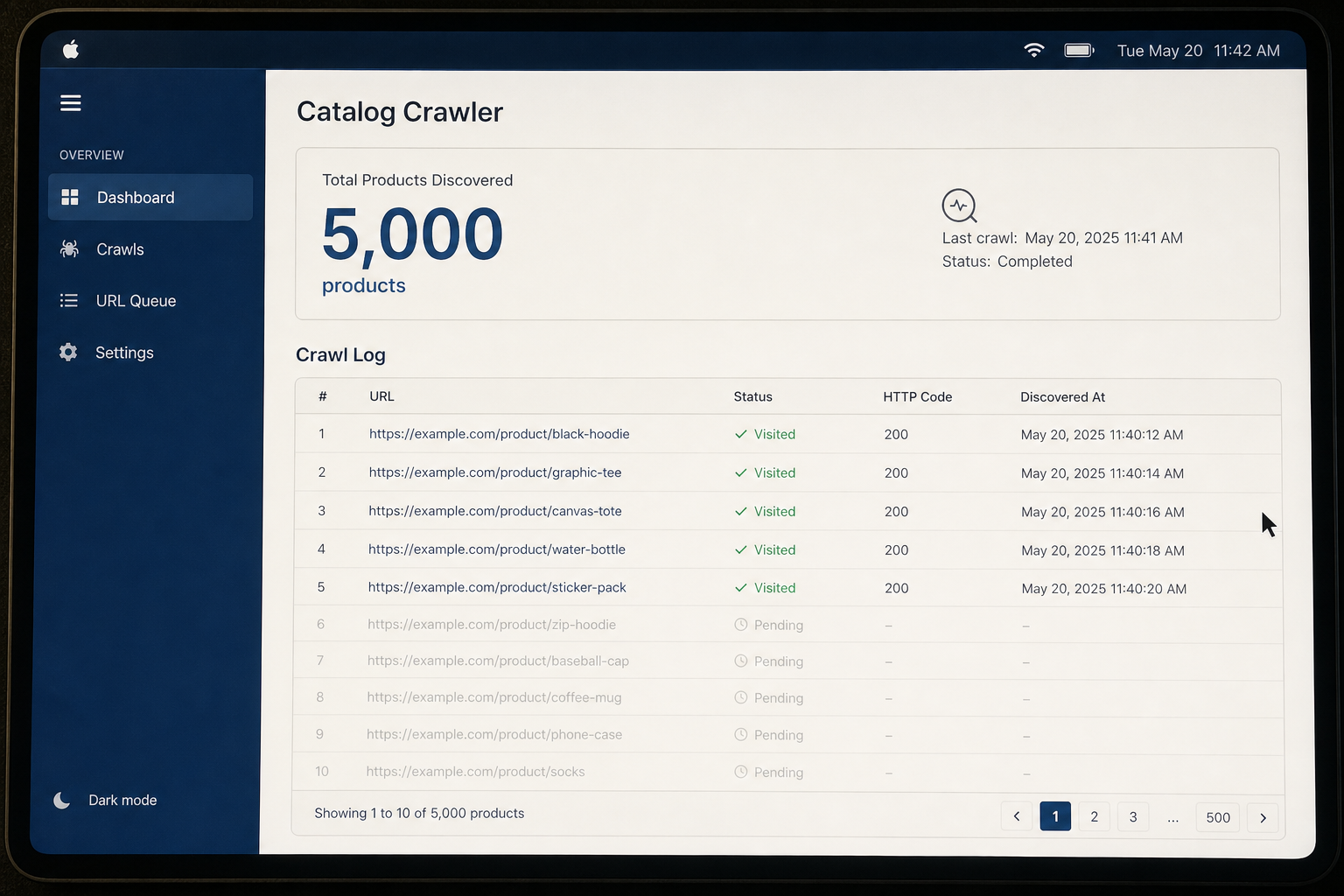This screenshot has height=896, width=1344.
Task: Click the check icon for black-hoodie row
Action: (x=741, y=434)
